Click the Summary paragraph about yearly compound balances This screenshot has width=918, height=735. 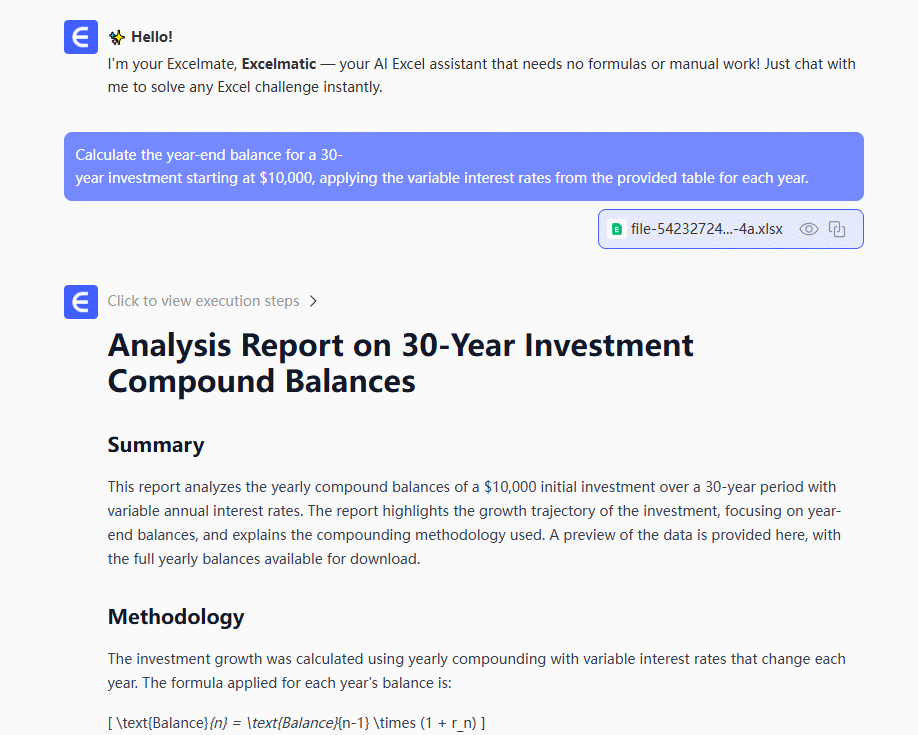473,523
